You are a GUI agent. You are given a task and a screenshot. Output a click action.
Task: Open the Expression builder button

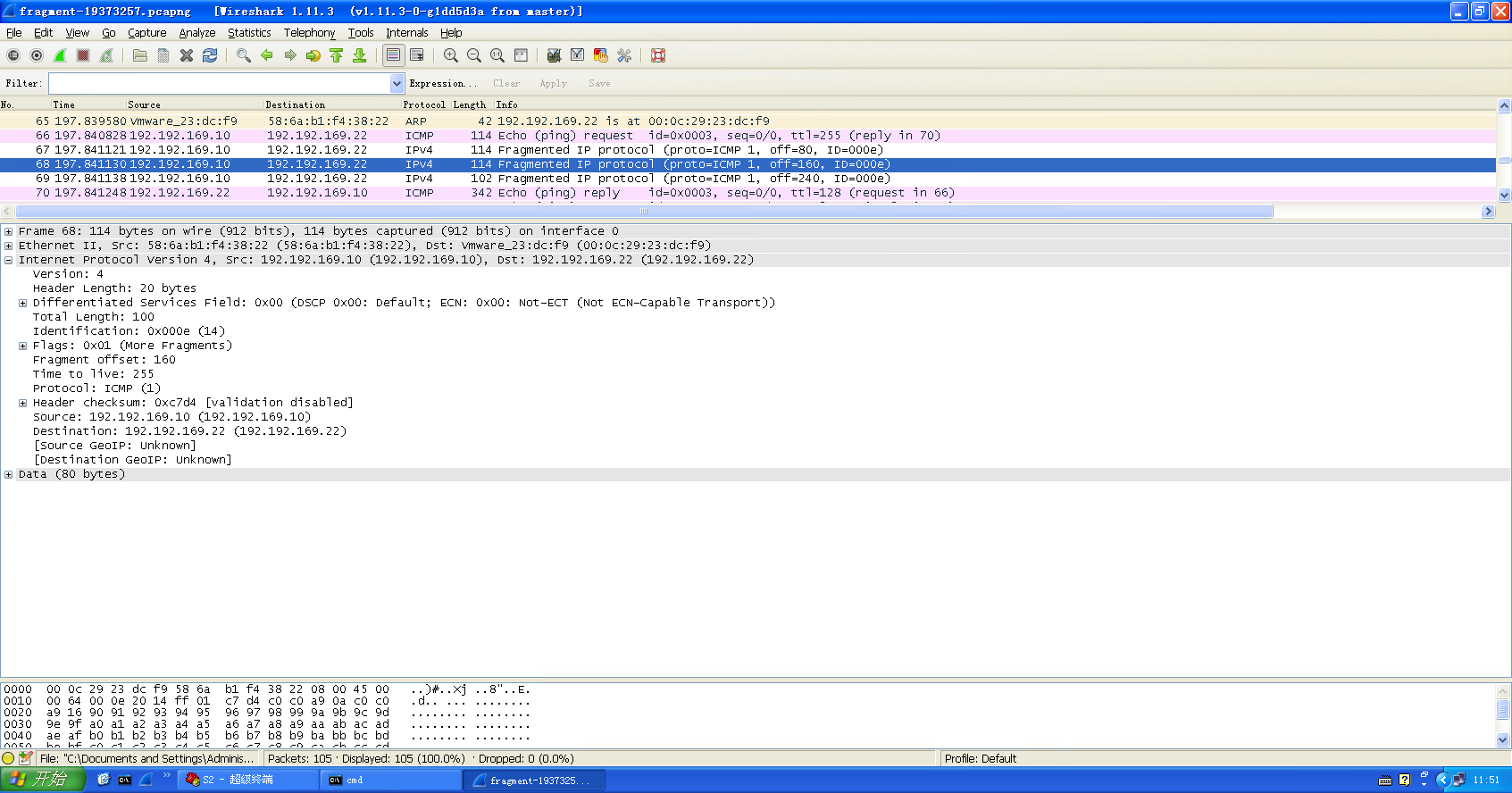(443, 83)
